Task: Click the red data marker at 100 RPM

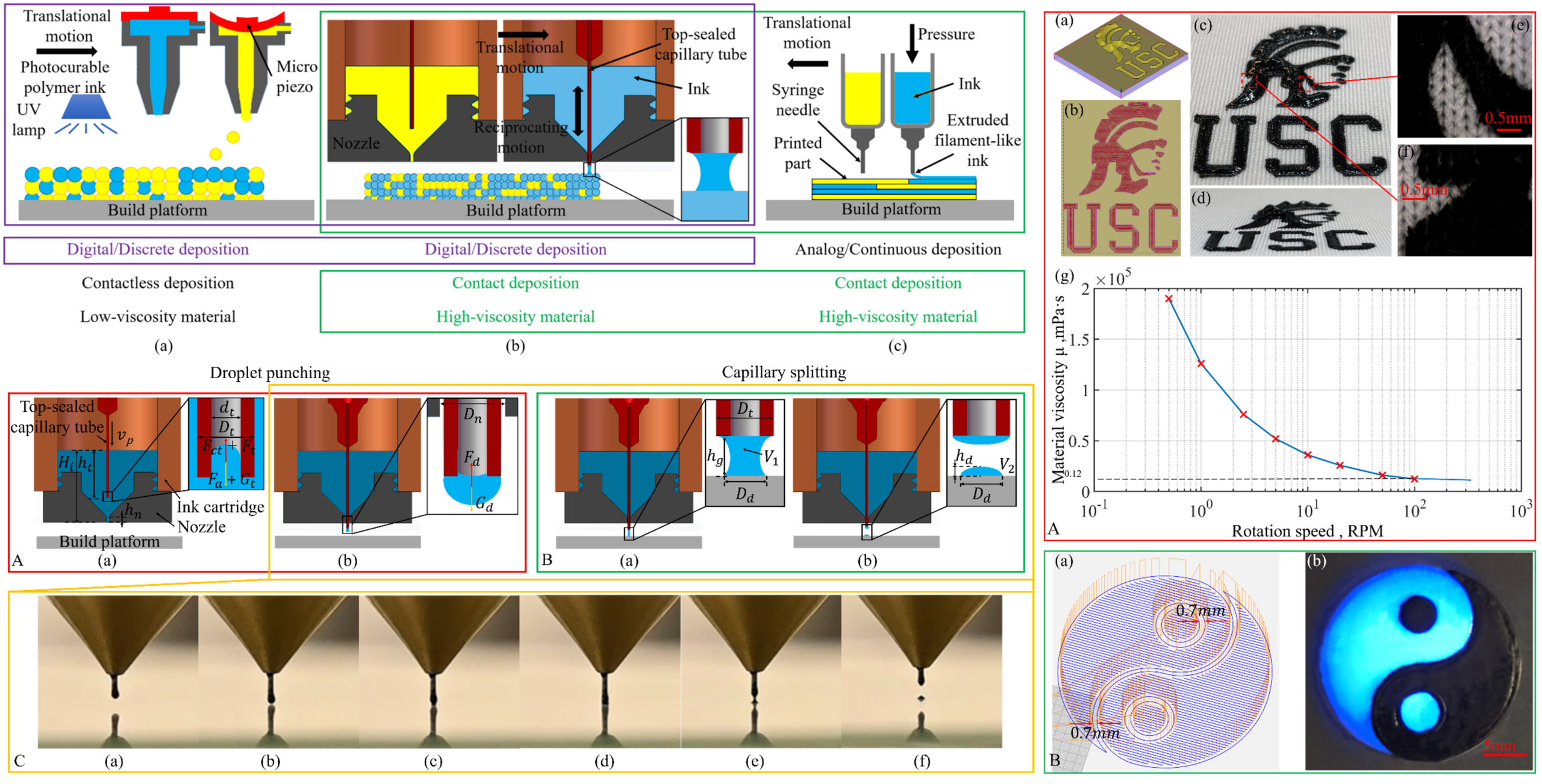Action: coord(1414,479)
